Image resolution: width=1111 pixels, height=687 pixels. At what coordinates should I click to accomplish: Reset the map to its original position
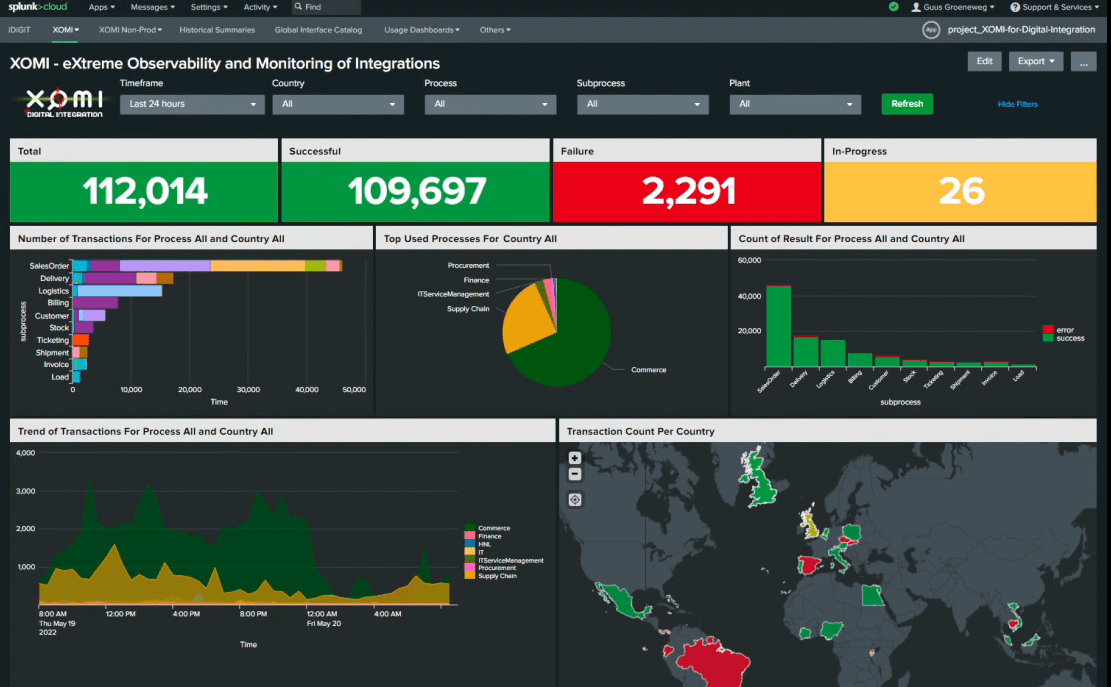[x=575, y=499]
